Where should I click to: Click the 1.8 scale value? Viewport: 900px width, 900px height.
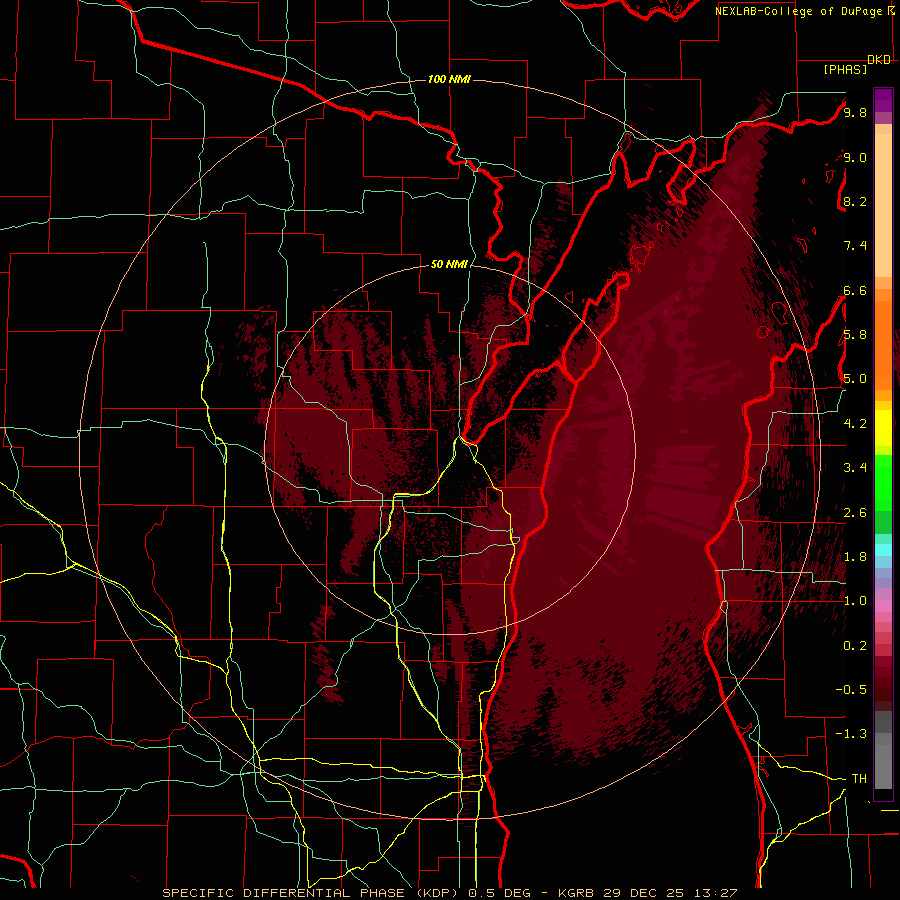(855, 557)
